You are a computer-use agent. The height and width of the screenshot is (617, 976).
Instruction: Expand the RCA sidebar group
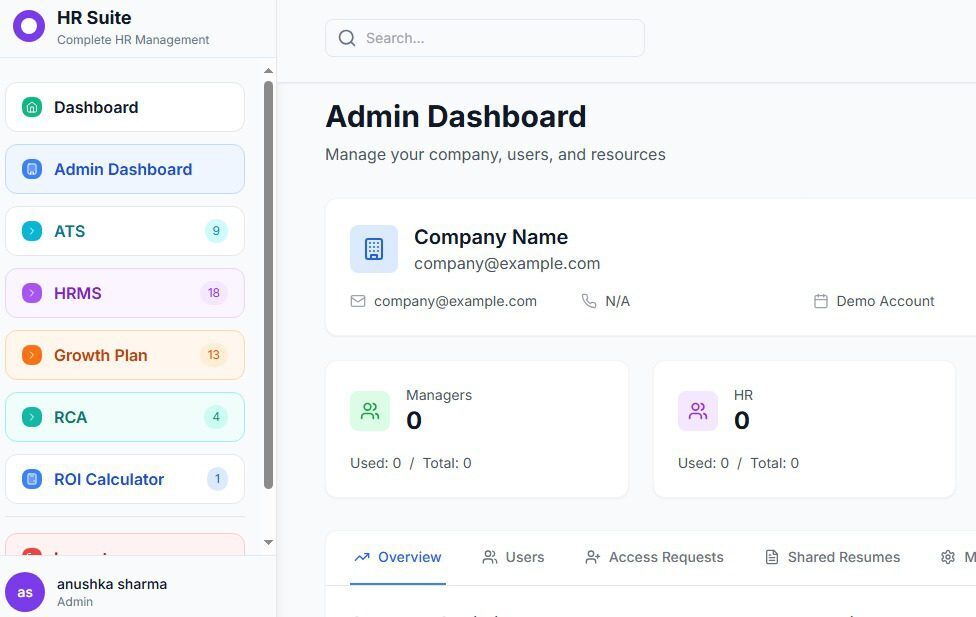(125, 417)
